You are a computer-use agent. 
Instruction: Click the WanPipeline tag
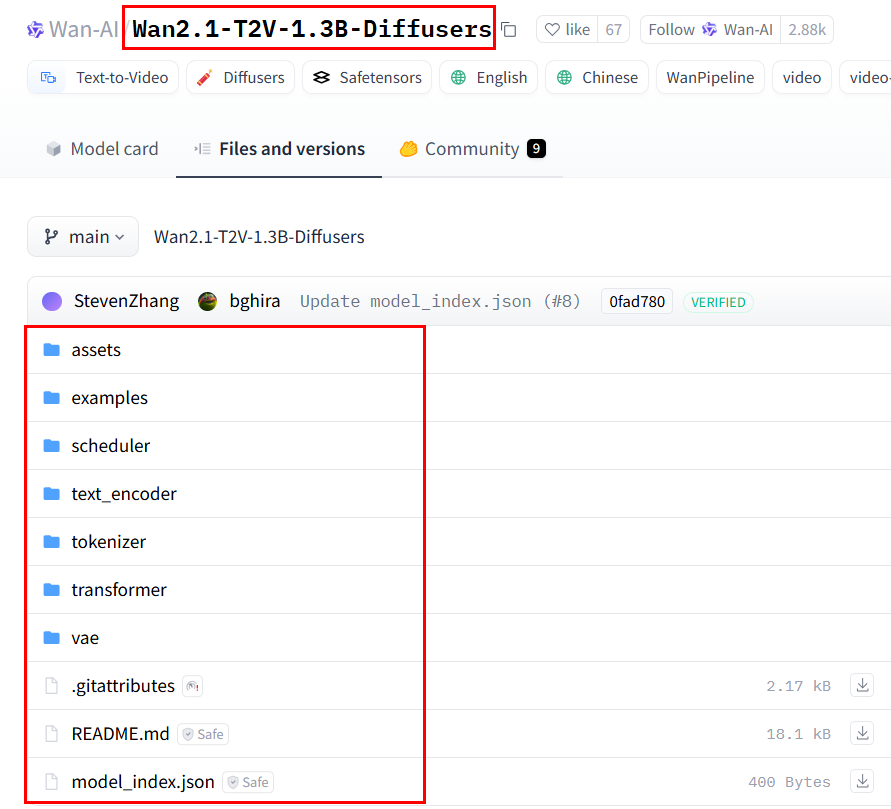pyautogui.click(x=710, y=77)
